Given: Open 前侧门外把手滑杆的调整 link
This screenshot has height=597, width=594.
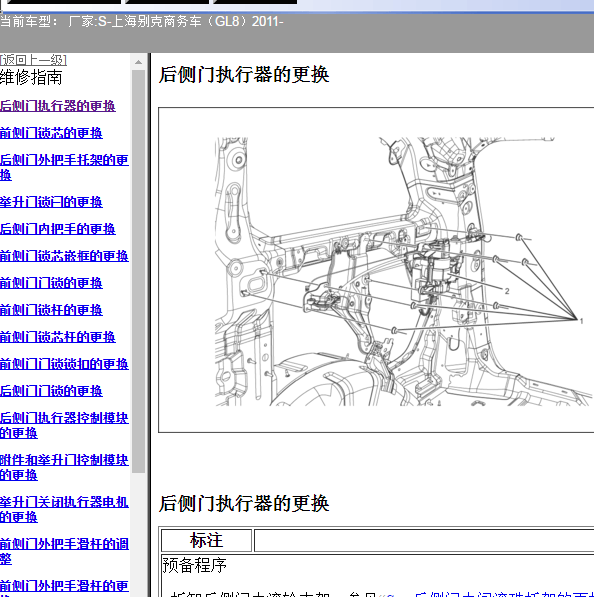Looking at the screenshot, I should click(x=64, y=551).
